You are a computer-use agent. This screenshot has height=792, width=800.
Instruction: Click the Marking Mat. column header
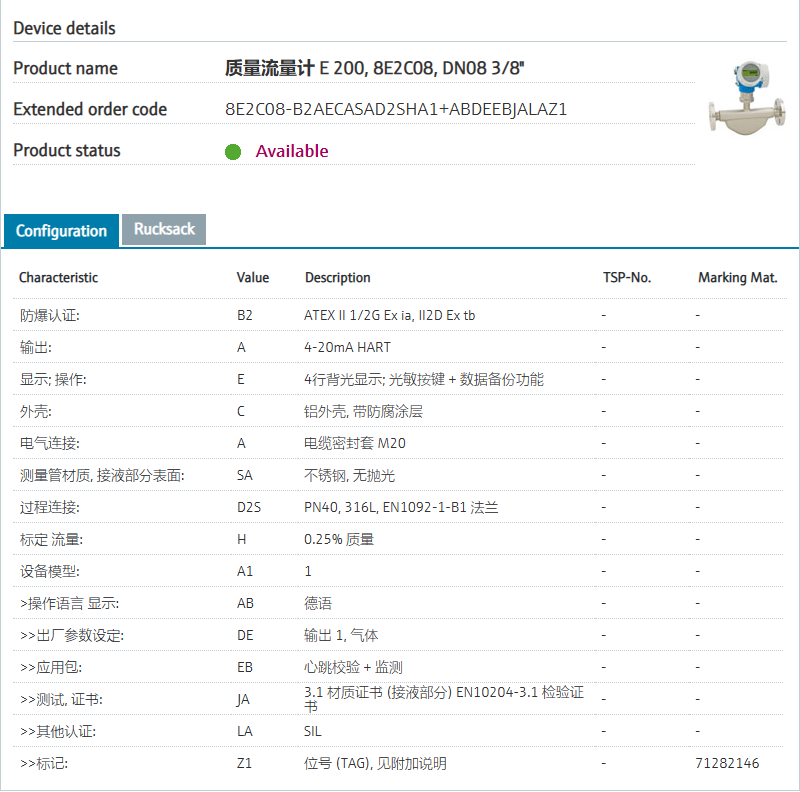pos(737,277)
